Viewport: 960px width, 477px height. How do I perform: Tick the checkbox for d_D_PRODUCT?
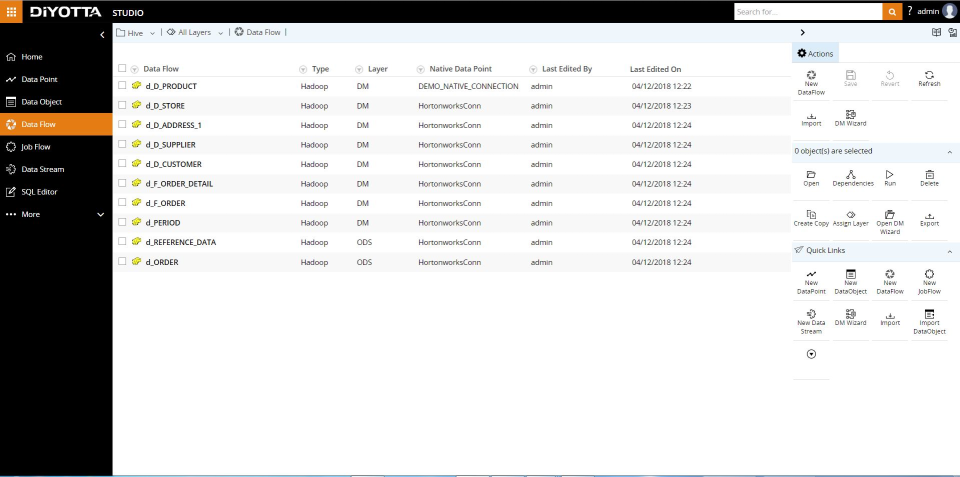[122, 86]
